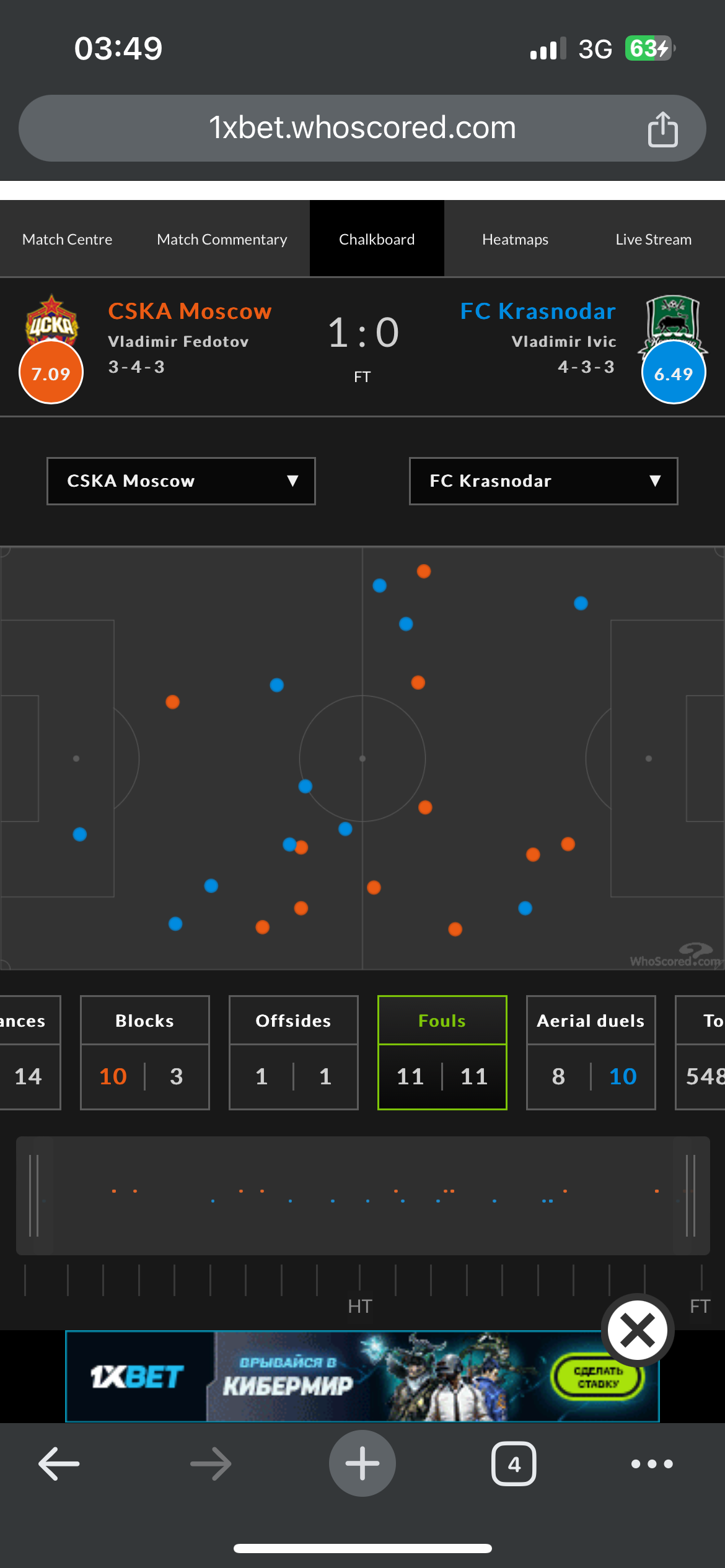Tap the 1xbet.whoscored.com address field

pyautogui.click(x=362, y=128)
